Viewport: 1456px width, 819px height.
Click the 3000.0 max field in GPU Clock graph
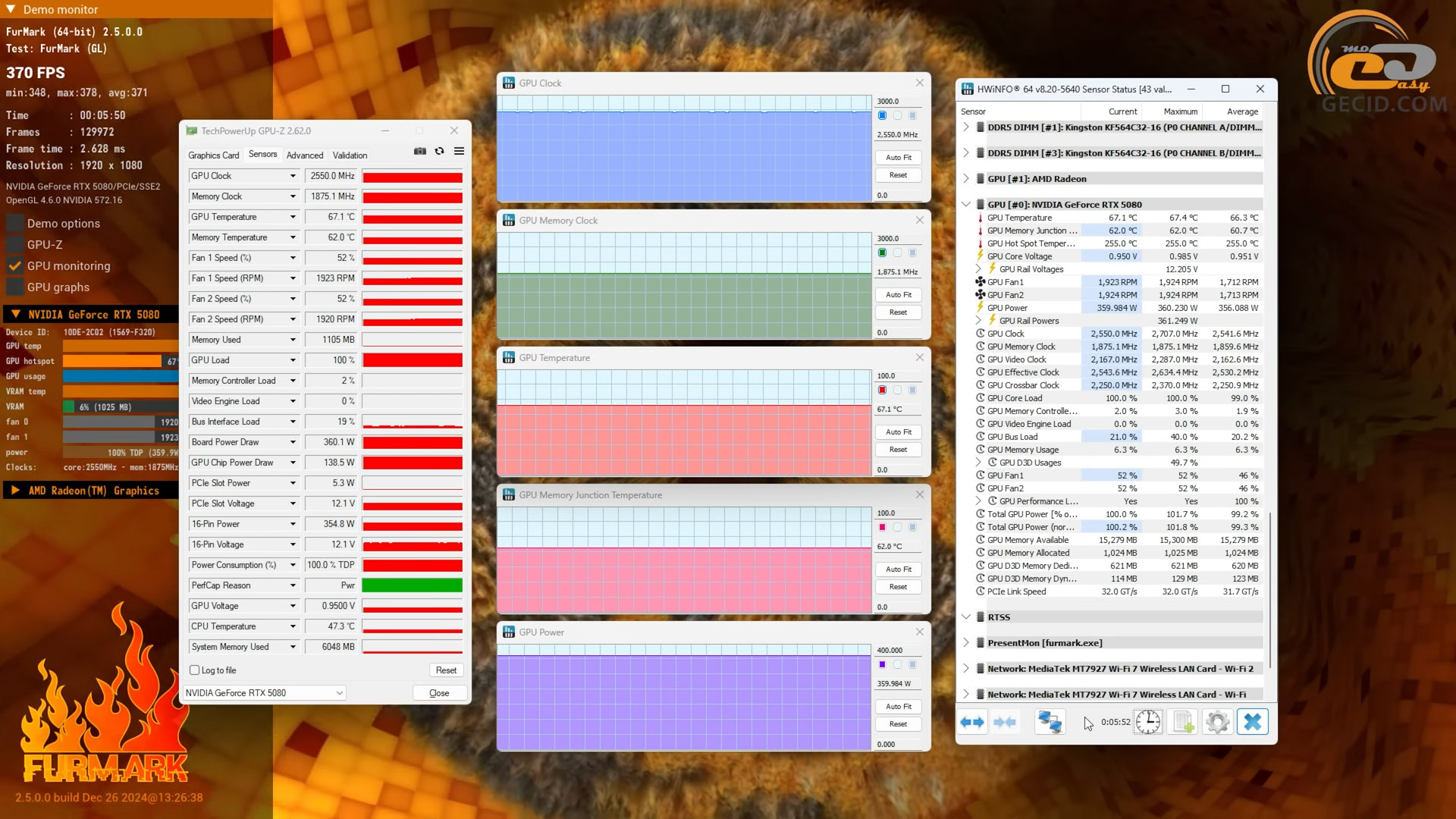pos(898,101)
